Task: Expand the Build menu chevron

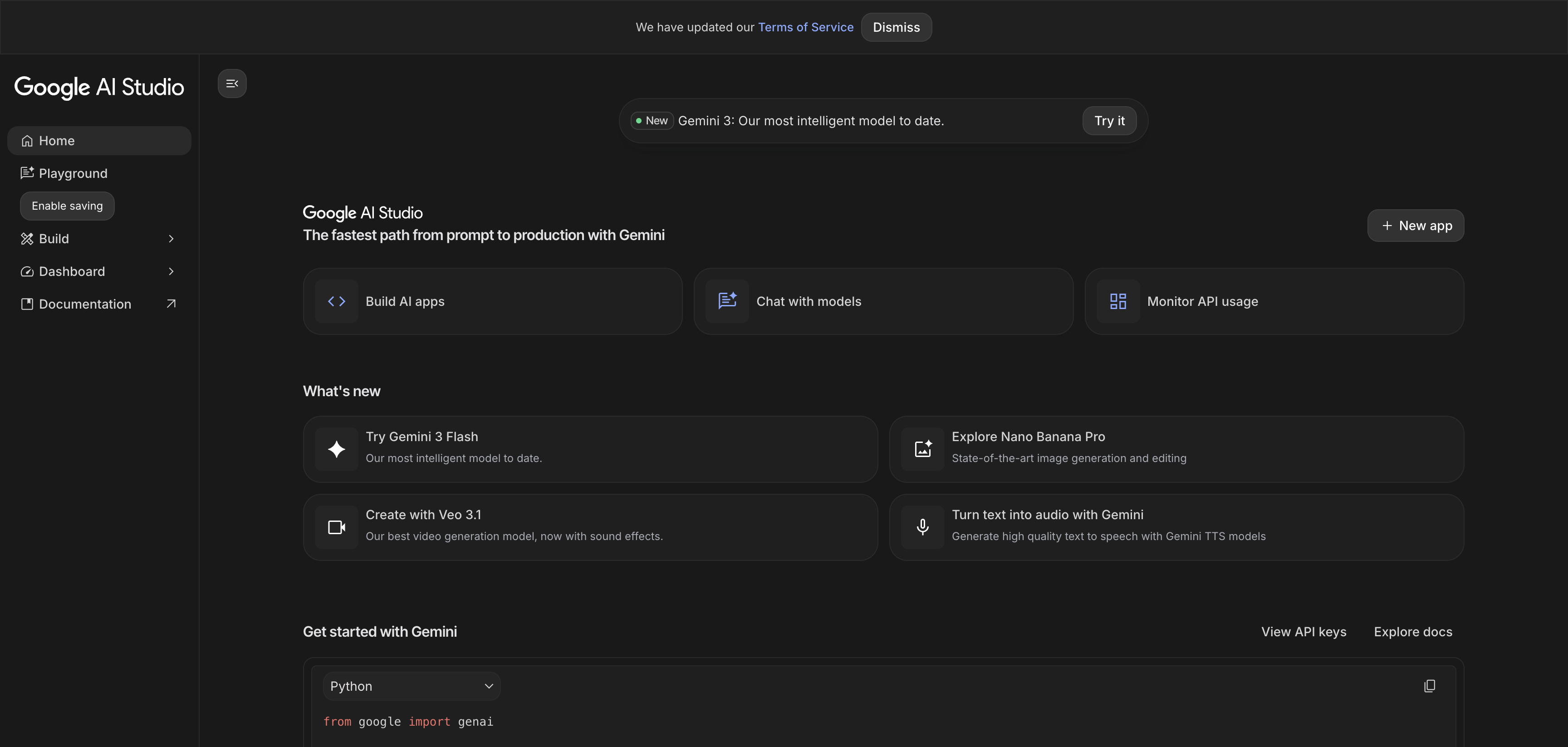Action: 171,239
